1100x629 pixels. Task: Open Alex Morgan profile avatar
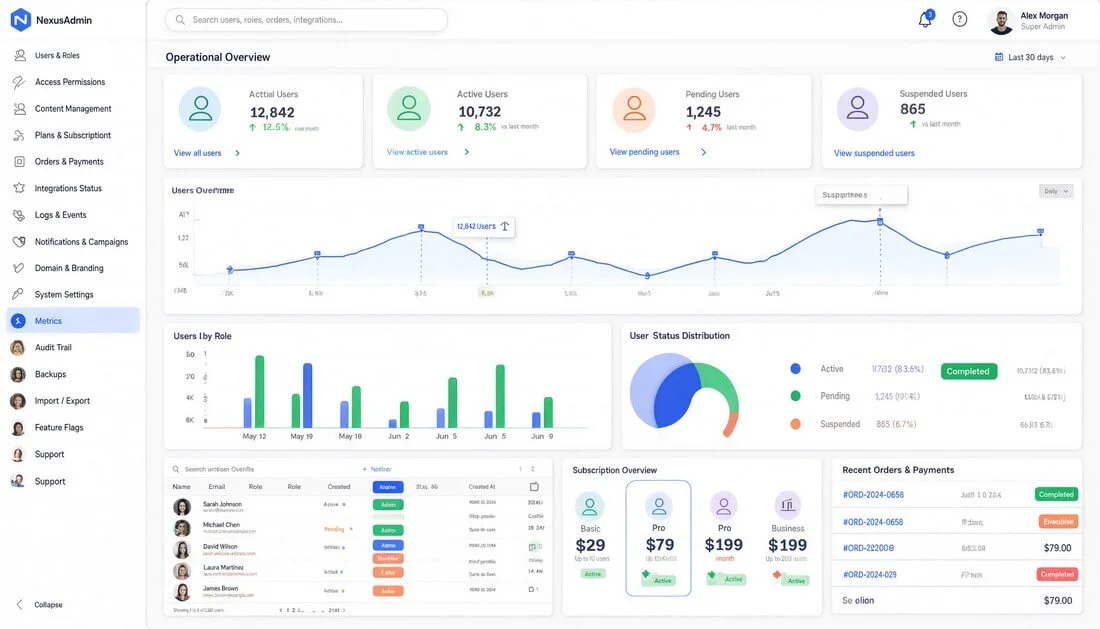(x=1001, y=21)
